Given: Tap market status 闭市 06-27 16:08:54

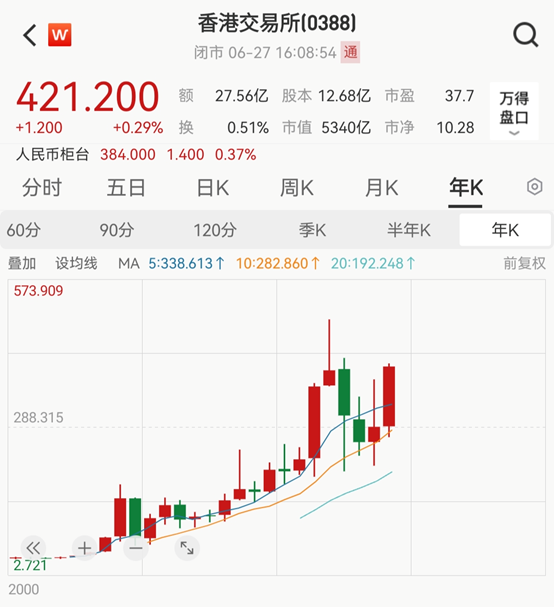Looking at the screenshot, I should 265,52.
